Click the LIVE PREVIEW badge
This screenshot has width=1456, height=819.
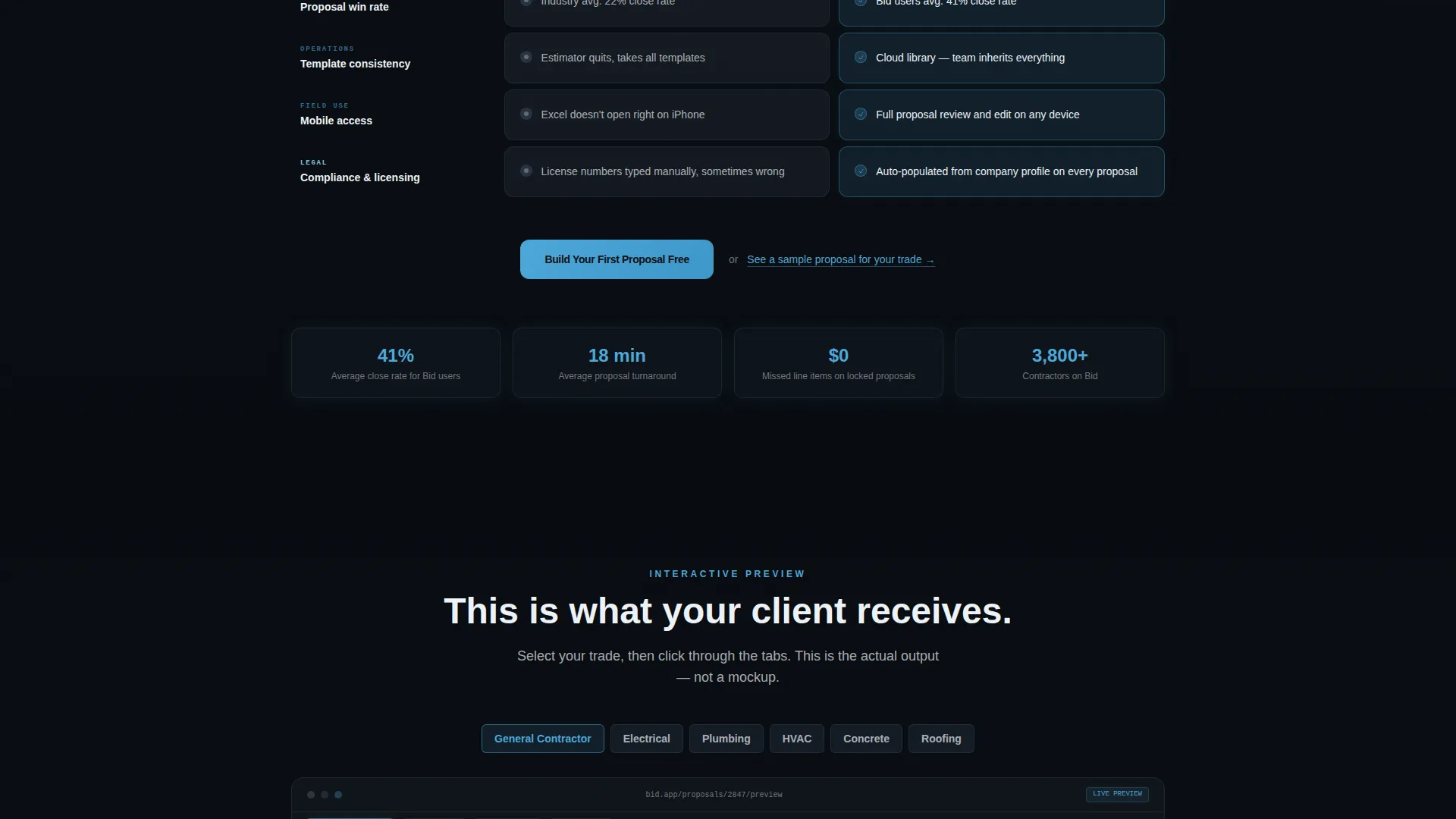1117,794
